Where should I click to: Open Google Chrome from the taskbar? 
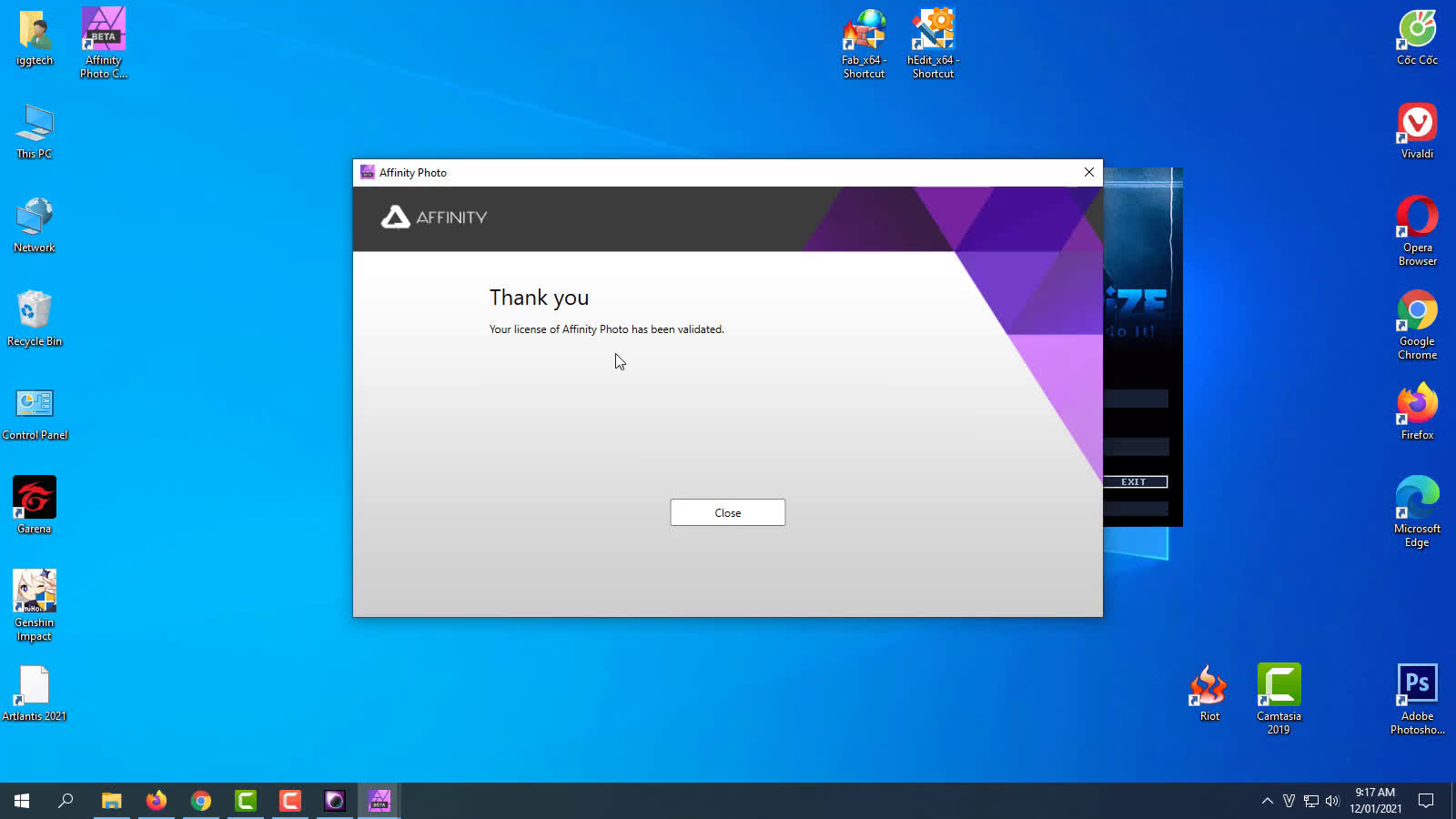click(x=200, y=801)
